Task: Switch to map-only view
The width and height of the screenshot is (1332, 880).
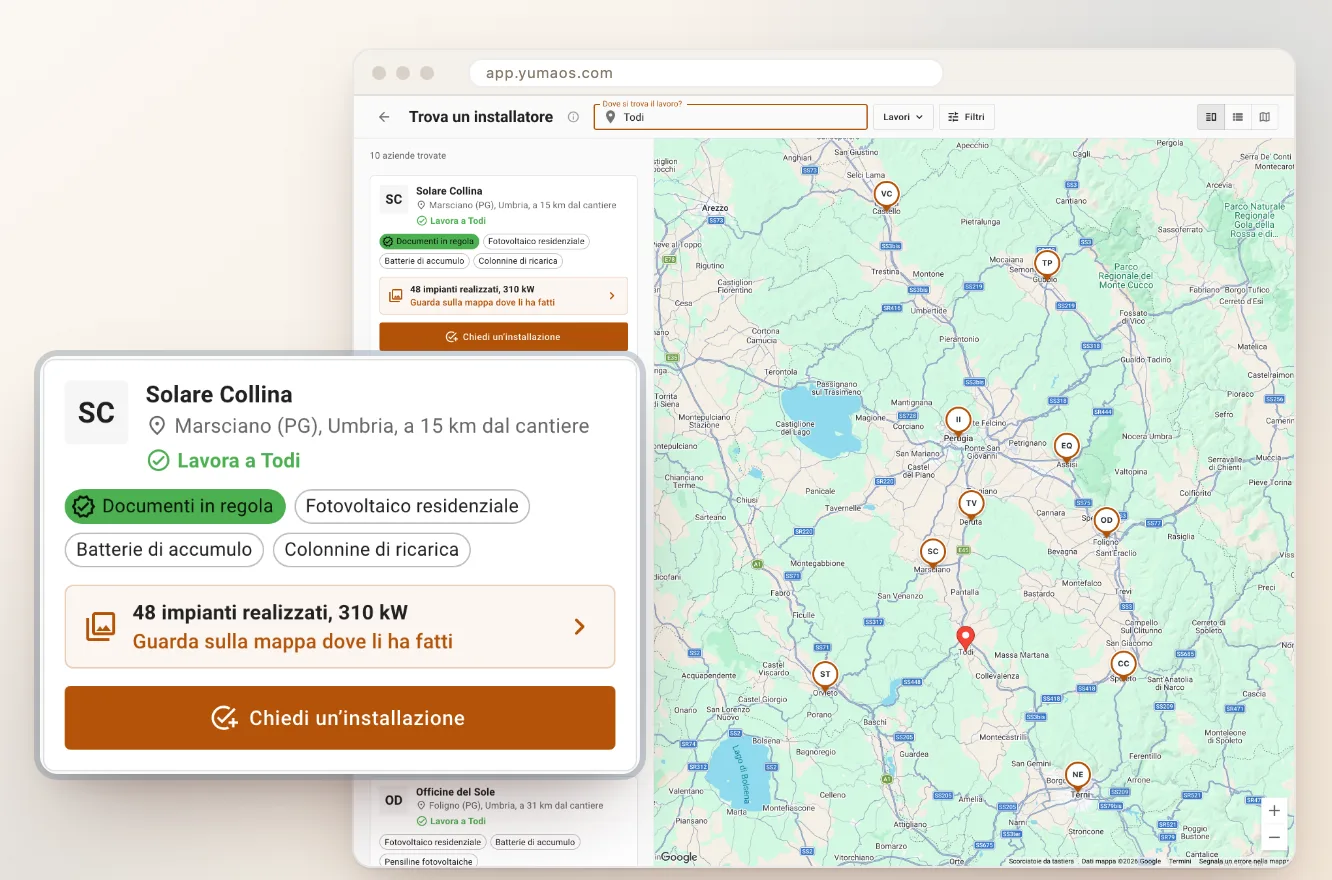Action: pyautogui.click(x=1265, y=117)
